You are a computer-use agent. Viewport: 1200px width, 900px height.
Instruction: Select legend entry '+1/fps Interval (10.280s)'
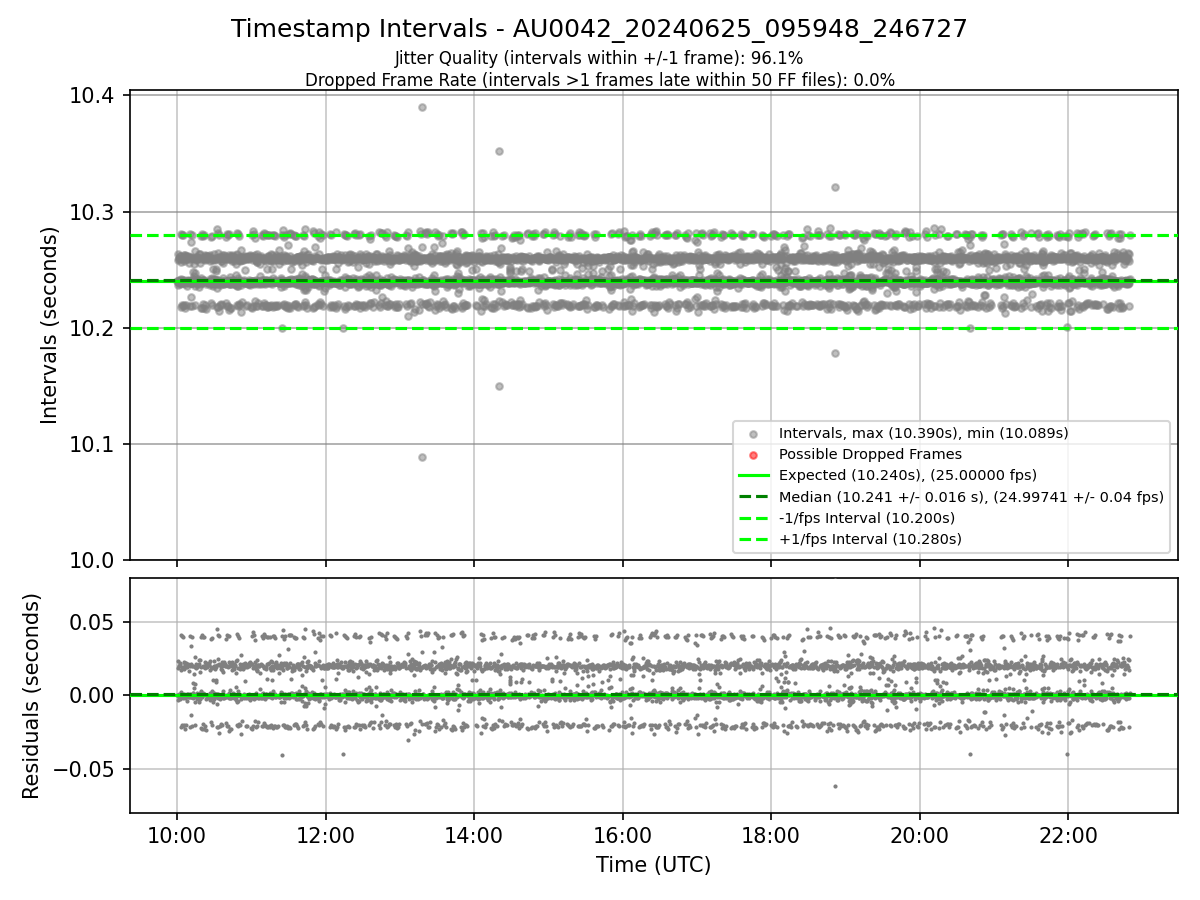pos(870,539)
